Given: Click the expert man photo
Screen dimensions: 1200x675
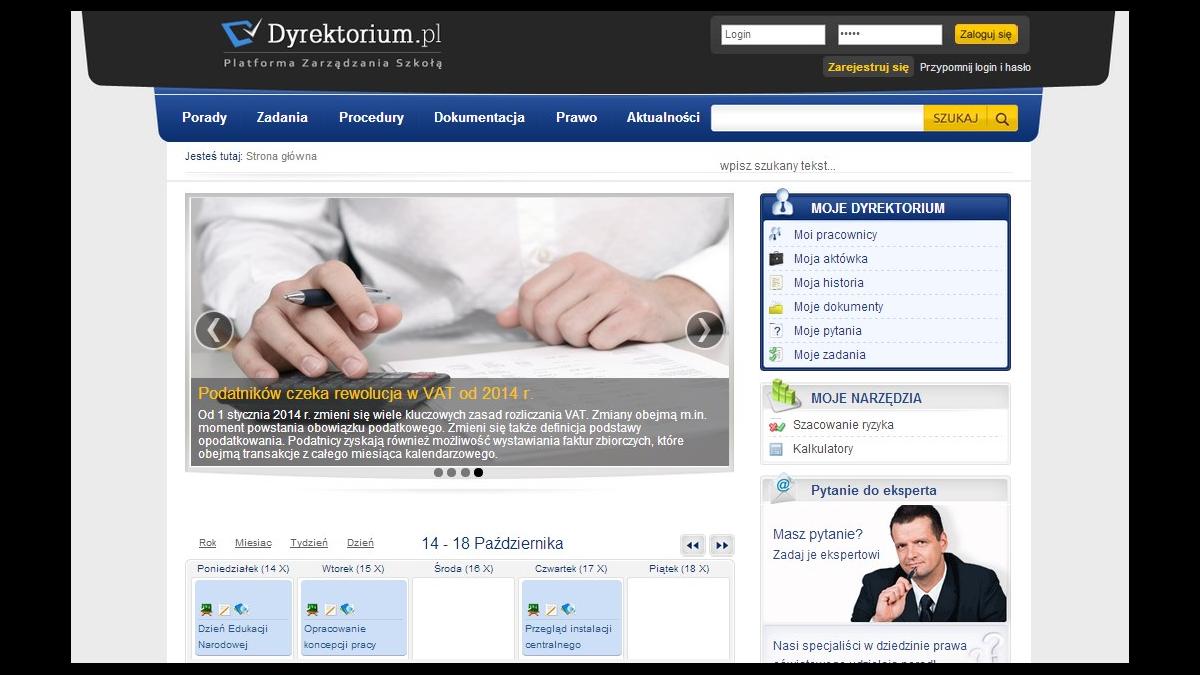Looking at the screenshot, I should pos(928,564).
